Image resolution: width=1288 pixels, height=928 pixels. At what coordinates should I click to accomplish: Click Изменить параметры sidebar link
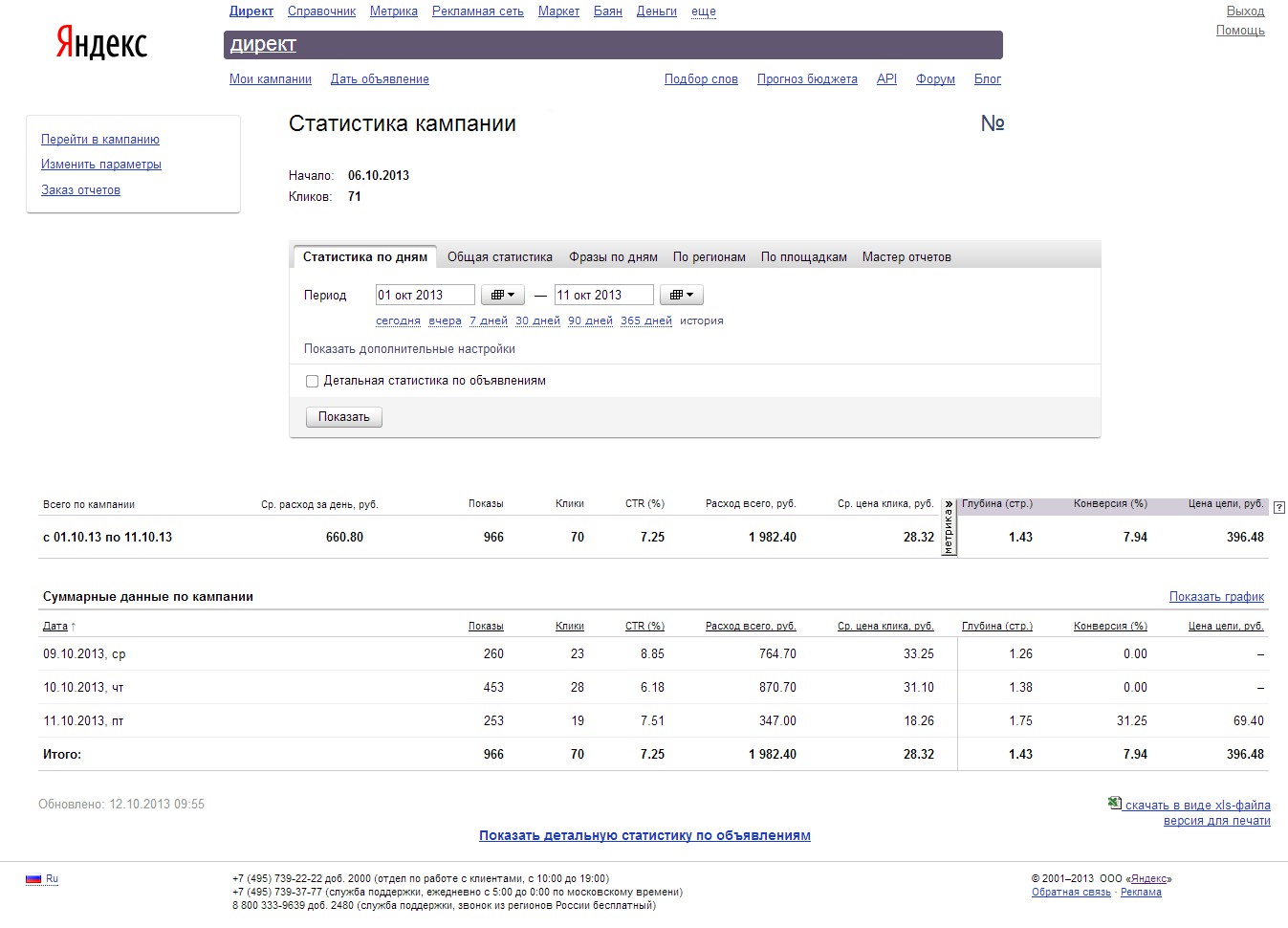click(101, 165)
